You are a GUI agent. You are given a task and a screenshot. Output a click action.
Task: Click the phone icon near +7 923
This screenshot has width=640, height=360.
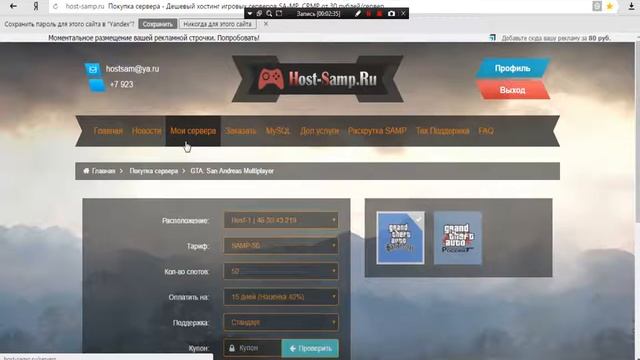pos(97,85)
